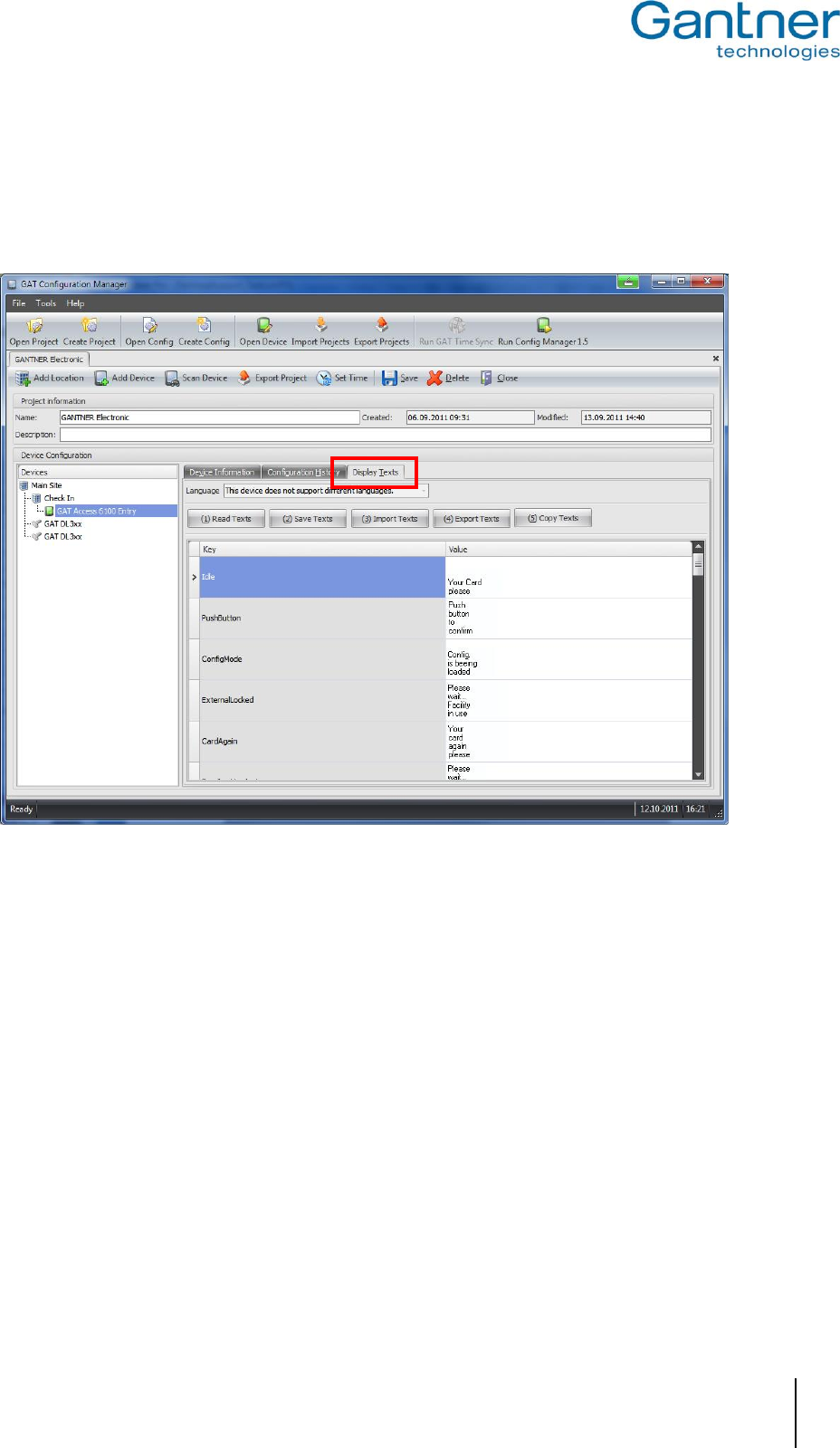840x1448 pixels.
Task: Open the Language dropdown
Action: [x=326, y=491]
